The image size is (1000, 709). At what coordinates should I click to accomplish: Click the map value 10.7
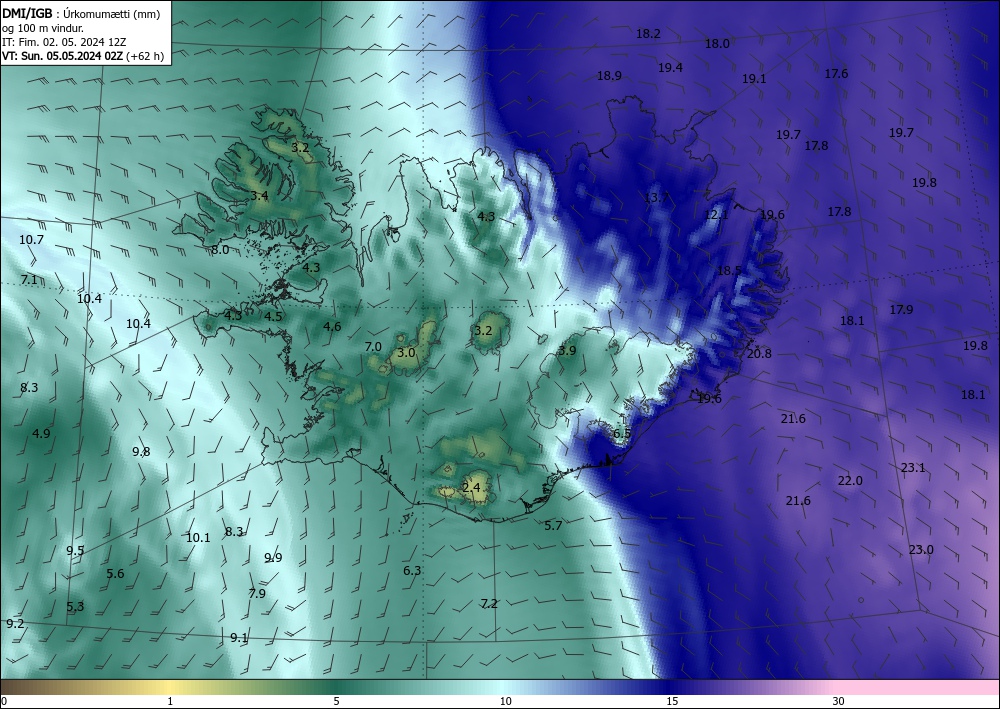click(x=31, y=240)
